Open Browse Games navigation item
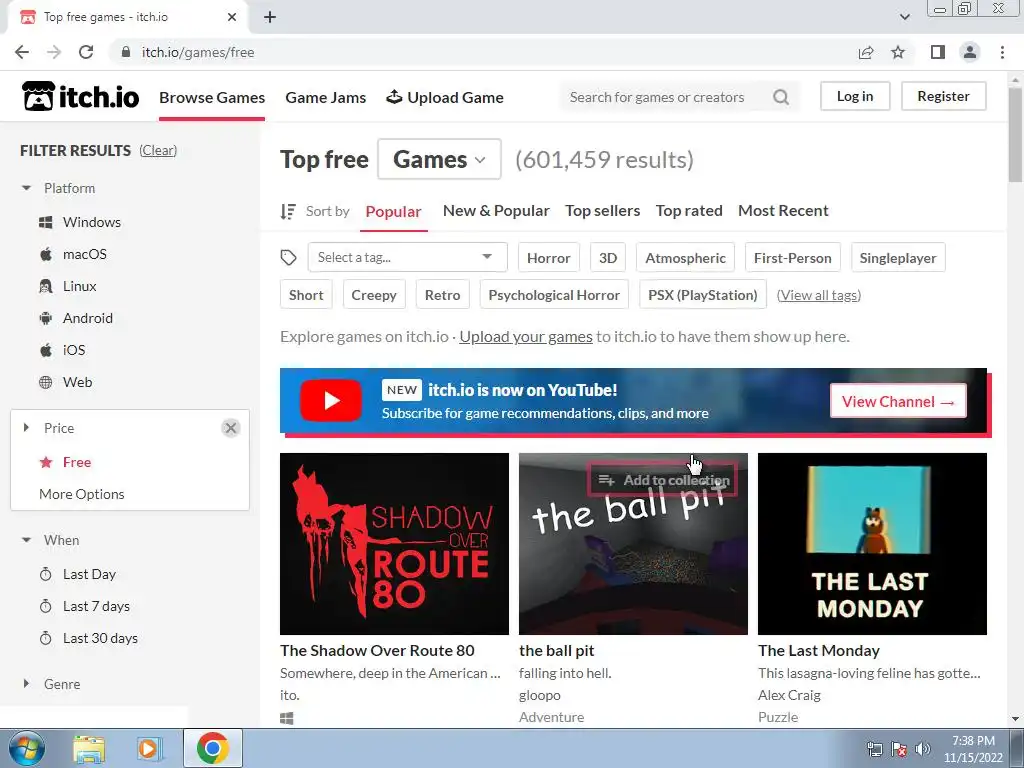The height and width of the screenshot is (768, 1024). [212, 97]
